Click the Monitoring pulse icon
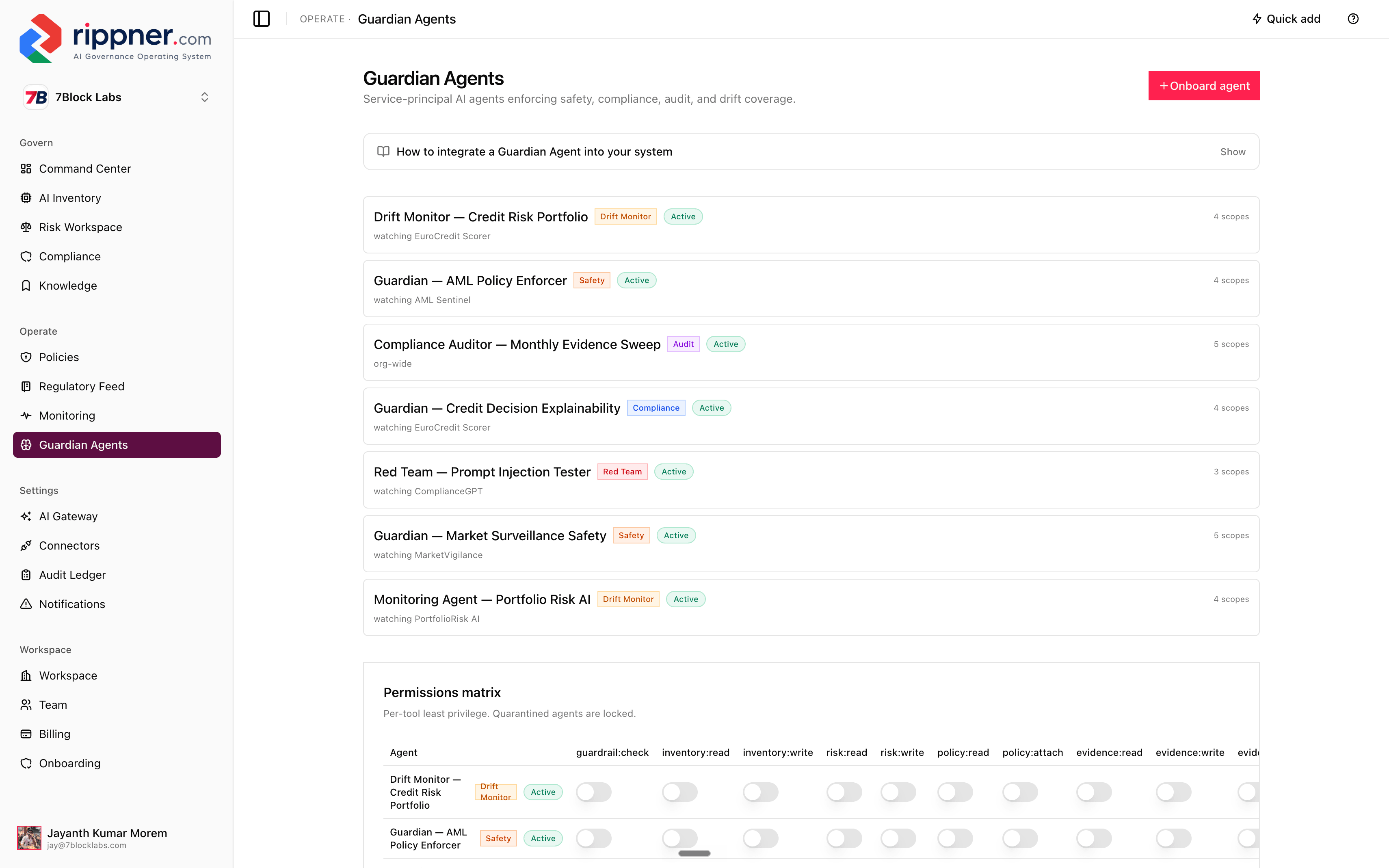1389x868 pixels. pos(26,416)
